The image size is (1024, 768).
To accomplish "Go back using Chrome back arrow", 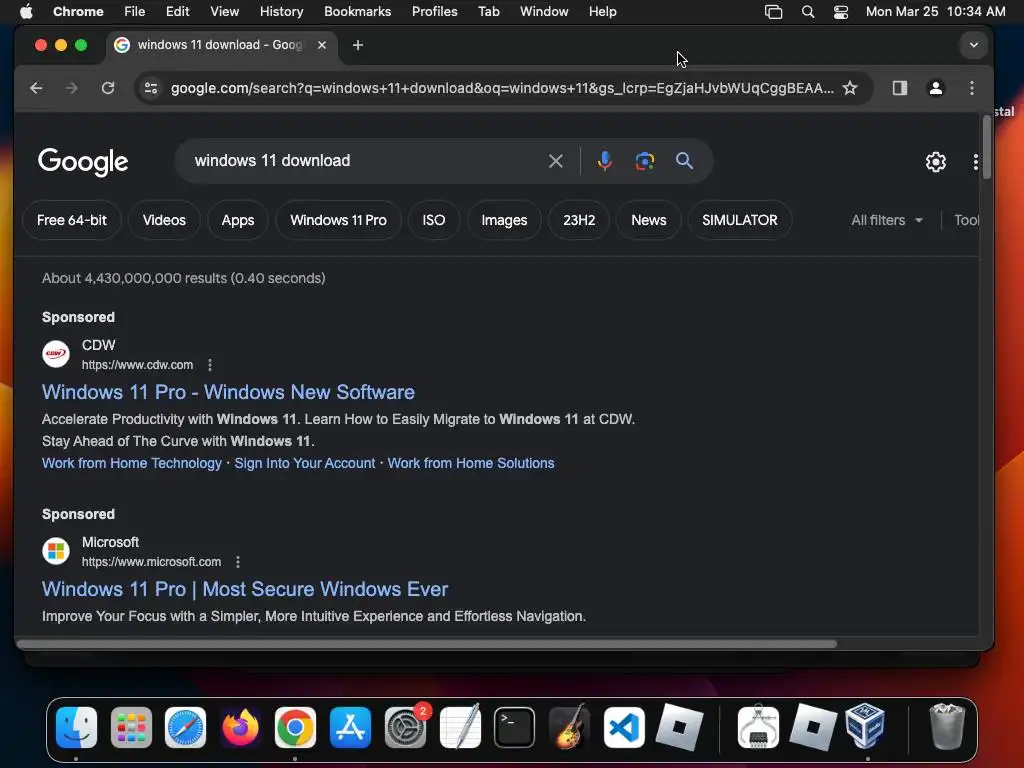I will pyautogui.click(x=36, y=88).
